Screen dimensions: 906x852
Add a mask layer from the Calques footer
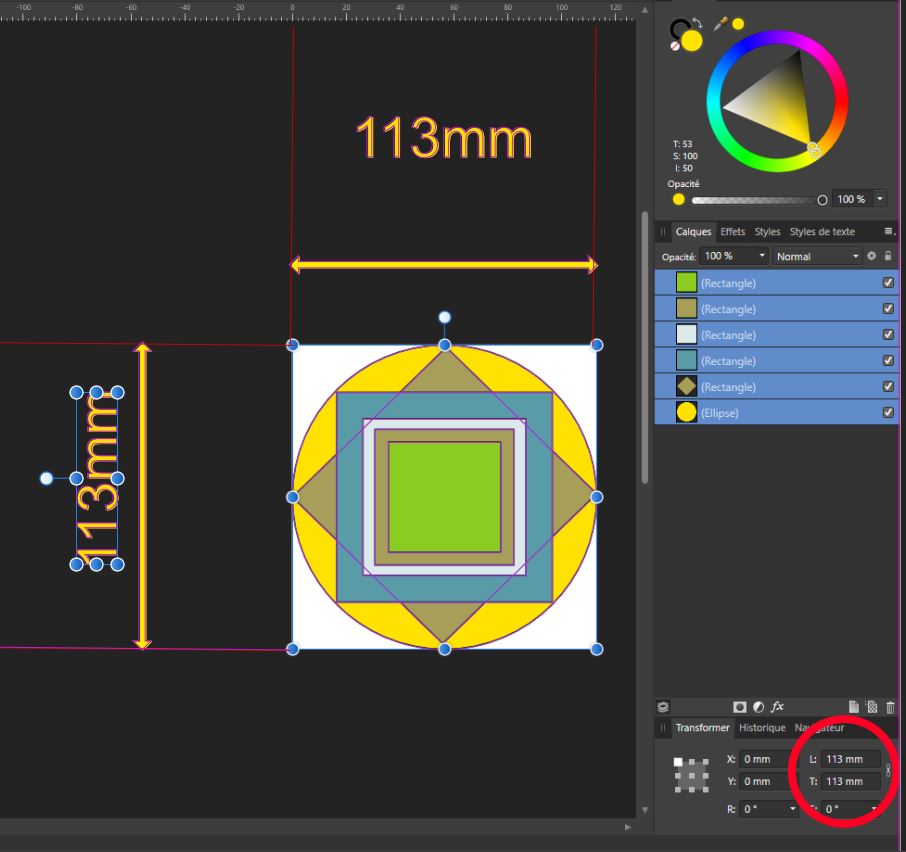(x=740, y=707)
